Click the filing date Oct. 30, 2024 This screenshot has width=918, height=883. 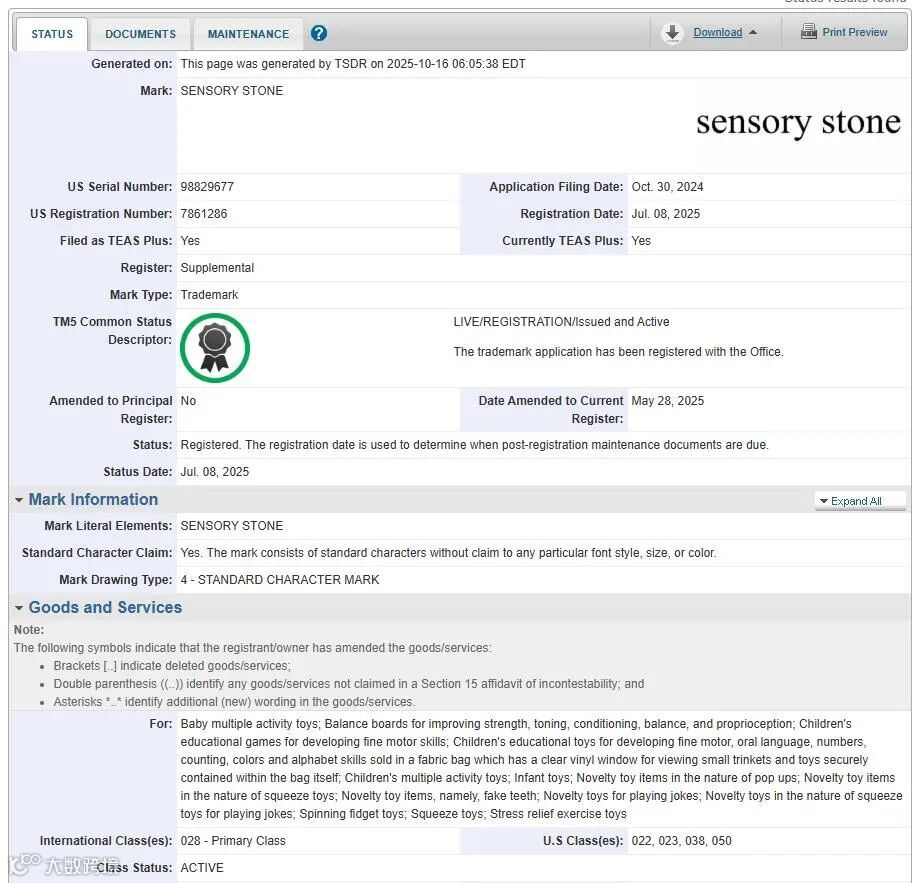(x=667, y=187)
